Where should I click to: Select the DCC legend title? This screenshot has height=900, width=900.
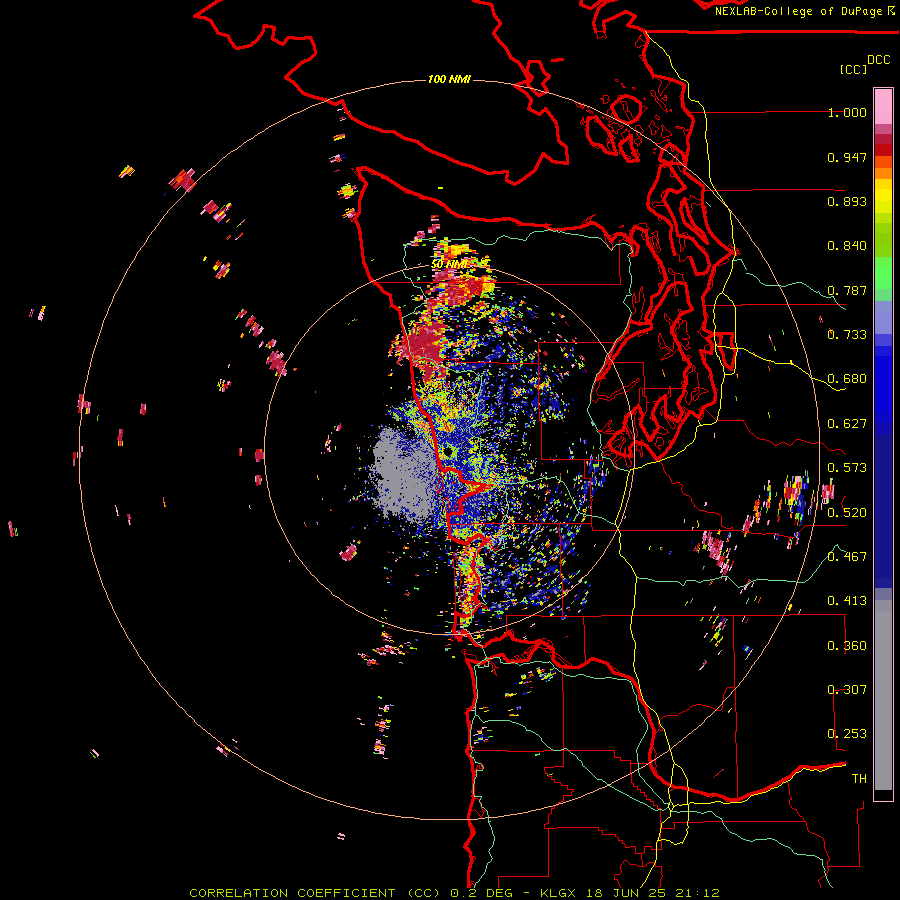[x=879, y=60]
